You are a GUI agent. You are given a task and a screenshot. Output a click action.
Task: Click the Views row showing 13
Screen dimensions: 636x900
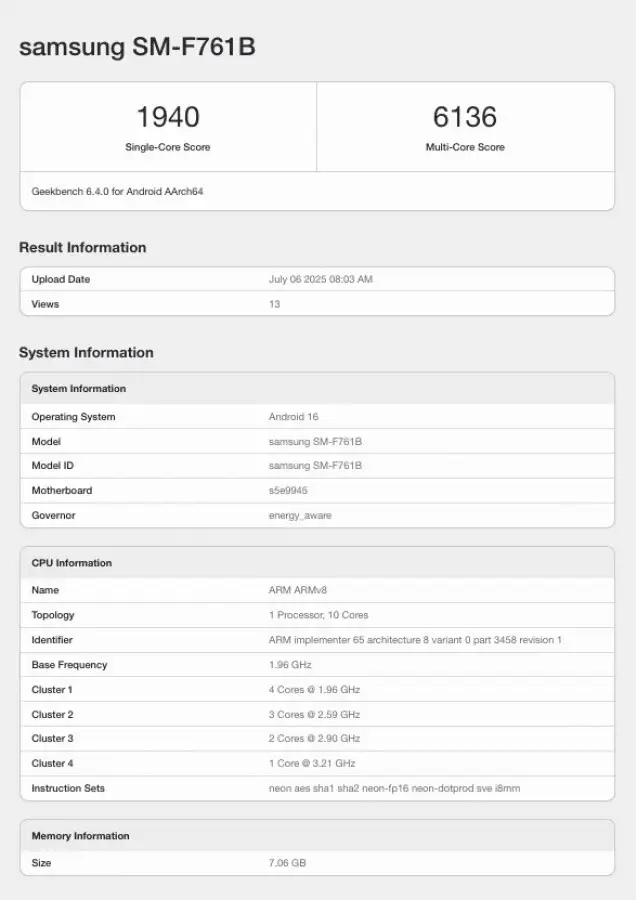coord(317,304)
